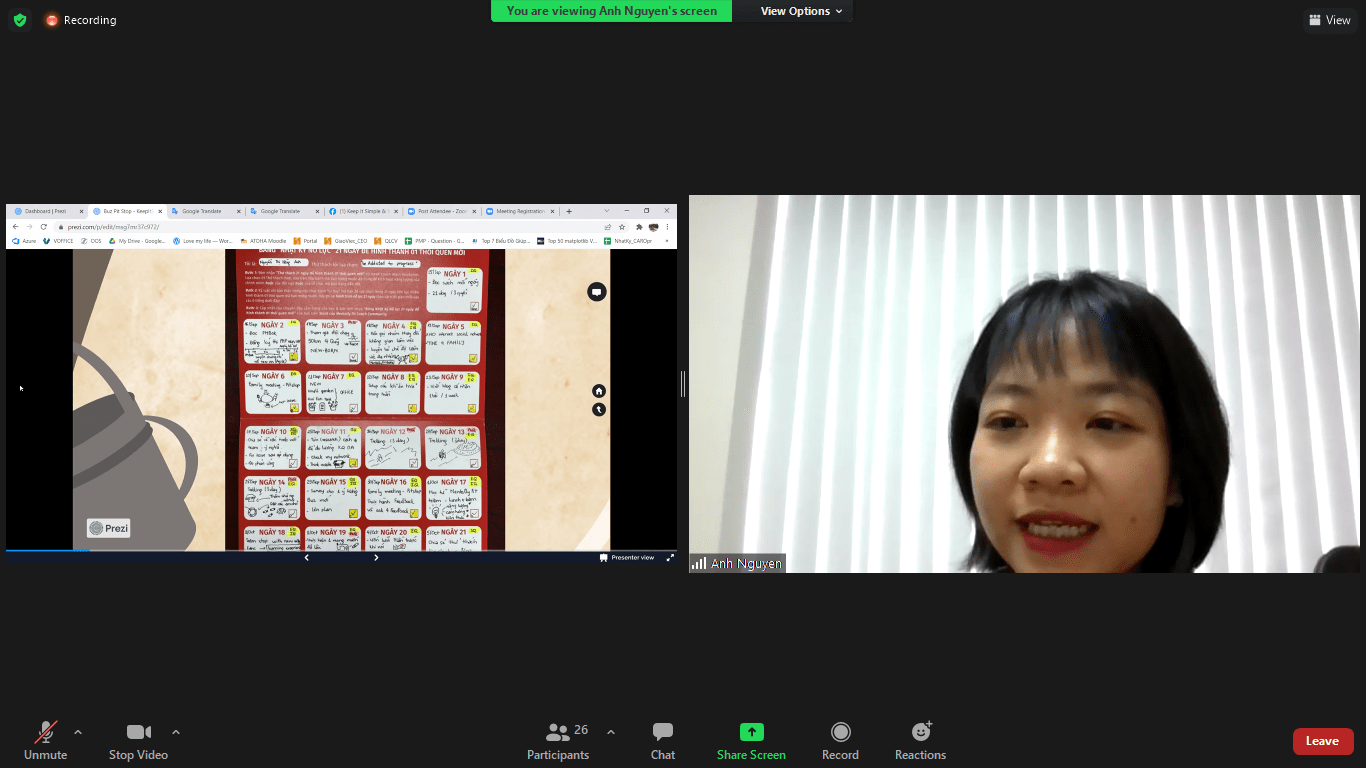1366x768 pixels.
Task: Click the green Share Screen icon
Action: [x=751, y=732]
